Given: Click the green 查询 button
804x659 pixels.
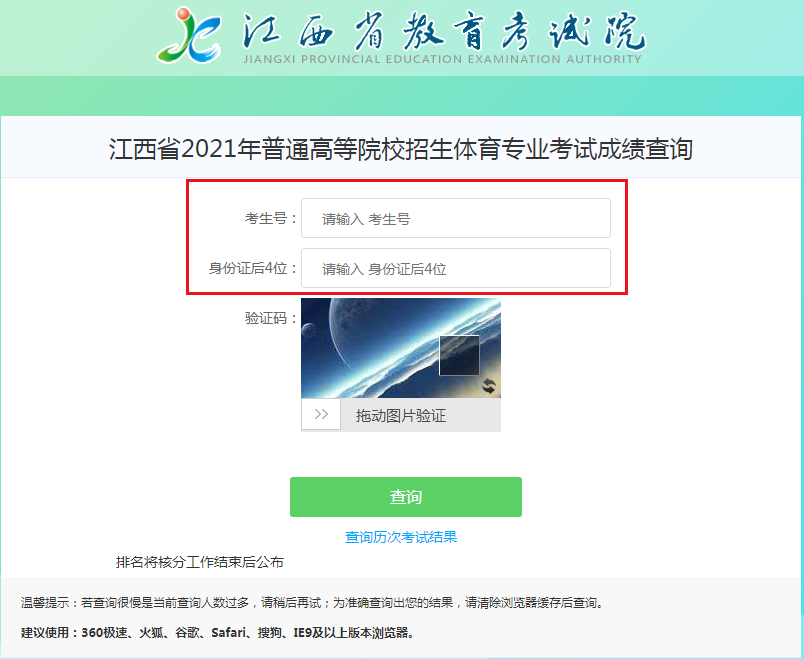Looking at the screenshot, I should pyautogui.click(x=406, y=496).
